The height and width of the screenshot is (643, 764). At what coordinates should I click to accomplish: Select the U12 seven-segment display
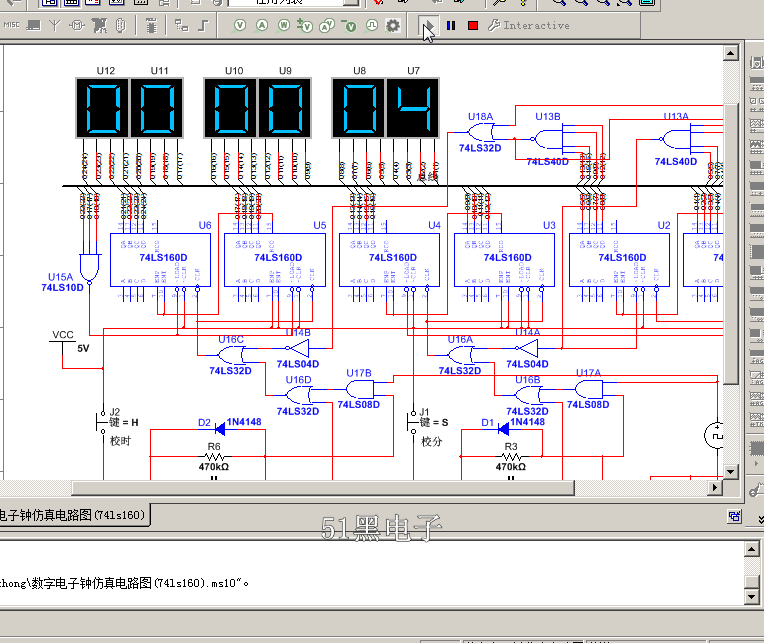(103, 108)
